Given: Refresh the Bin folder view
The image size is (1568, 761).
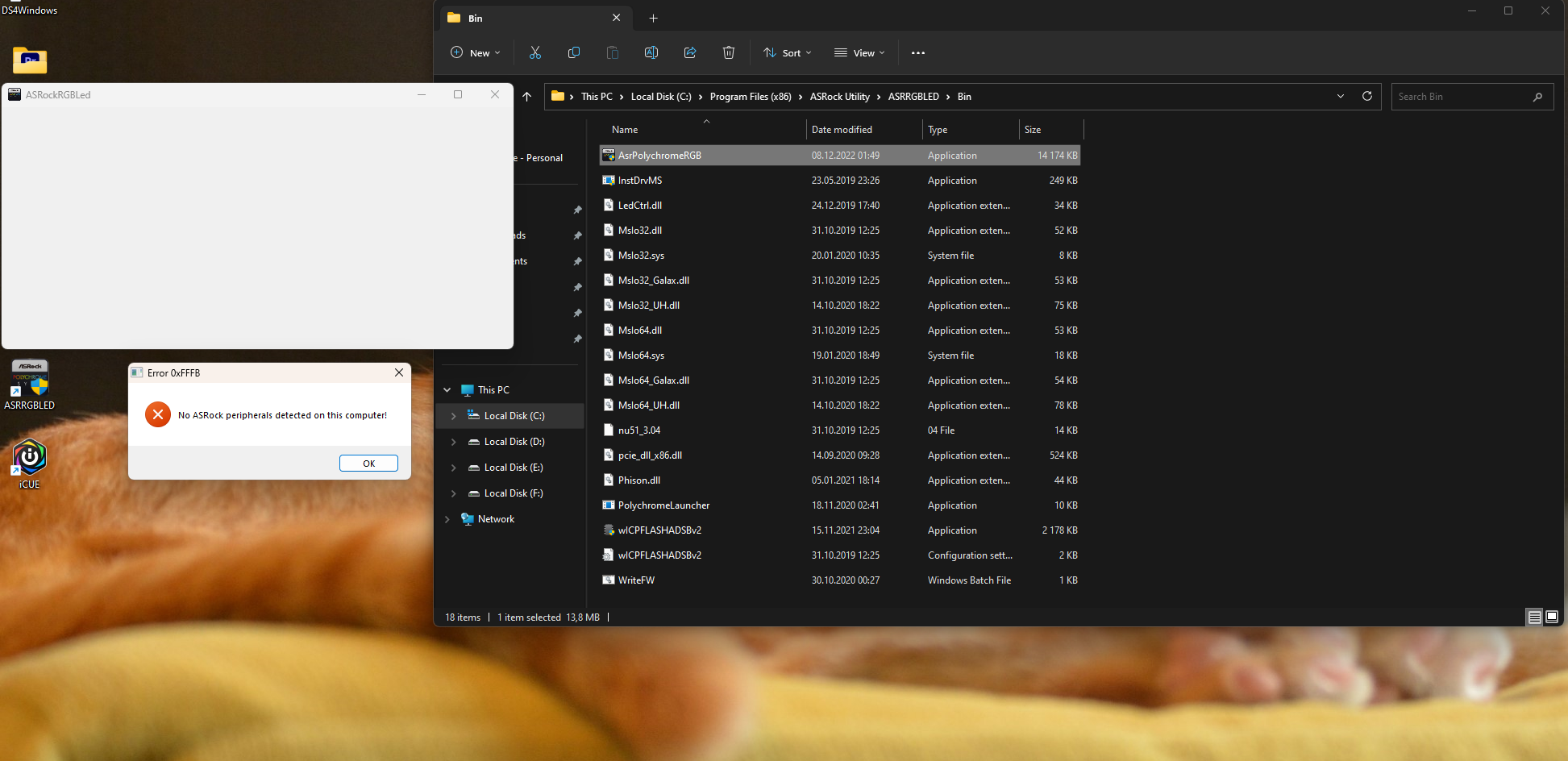Looking at the screenshot, I should click(x=1367, y=96).
